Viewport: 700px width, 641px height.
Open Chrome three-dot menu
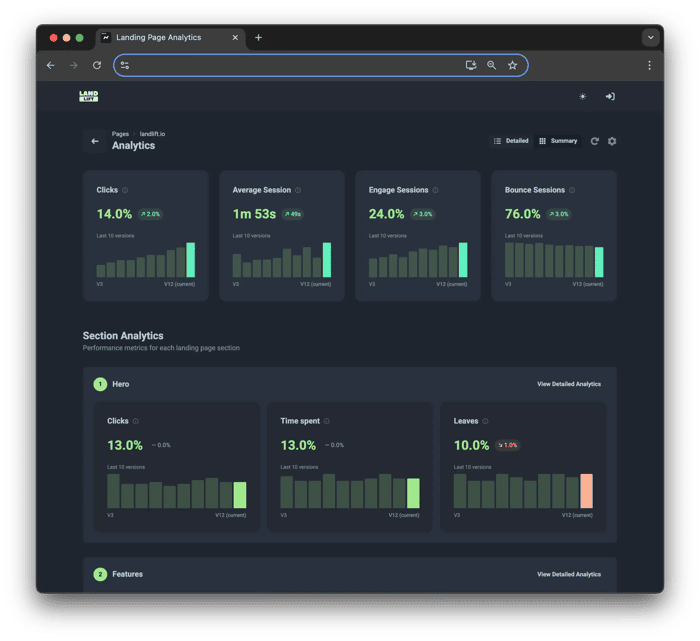click(649, 65)
